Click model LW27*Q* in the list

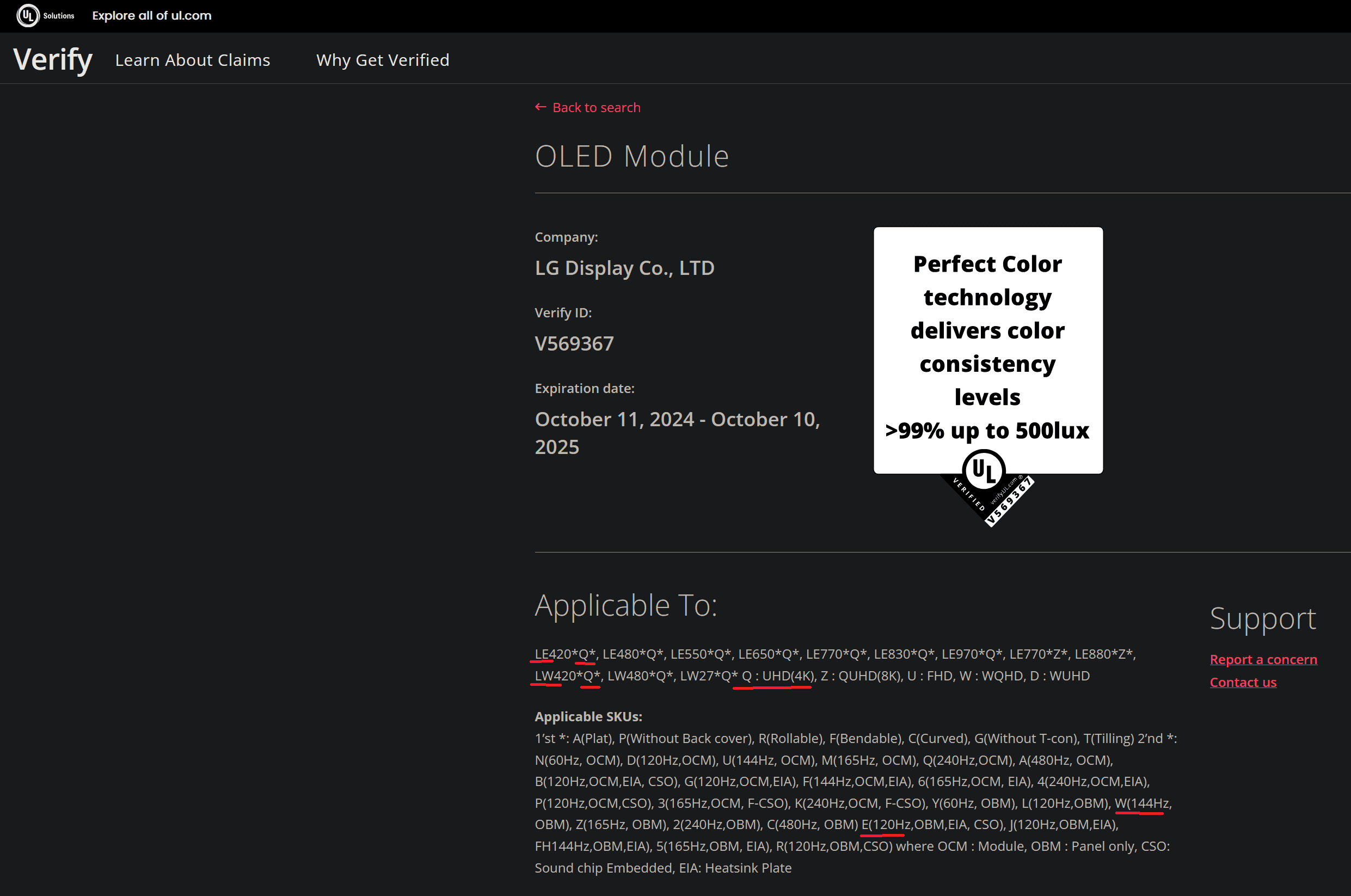click(x=709, y=676)
